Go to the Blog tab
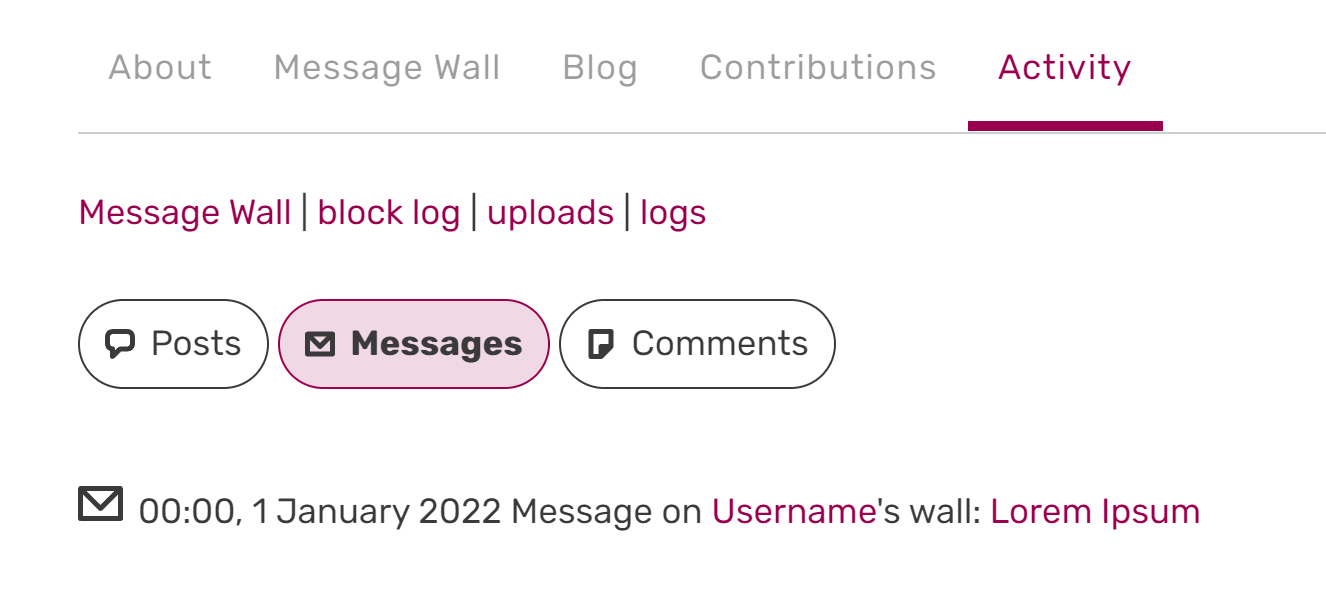Screen dimensions: 1326x600 600,68
